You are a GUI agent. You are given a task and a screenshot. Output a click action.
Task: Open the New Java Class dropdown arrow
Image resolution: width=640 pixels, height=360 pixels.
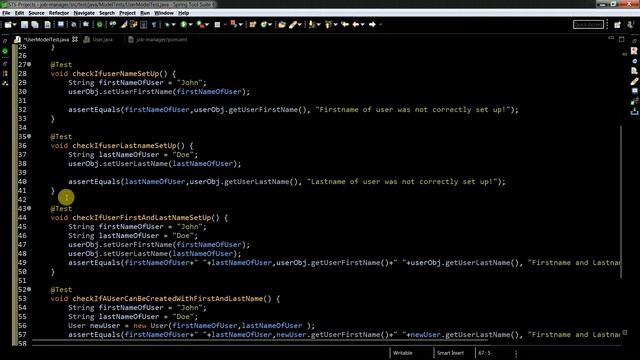tap(270, 24)
